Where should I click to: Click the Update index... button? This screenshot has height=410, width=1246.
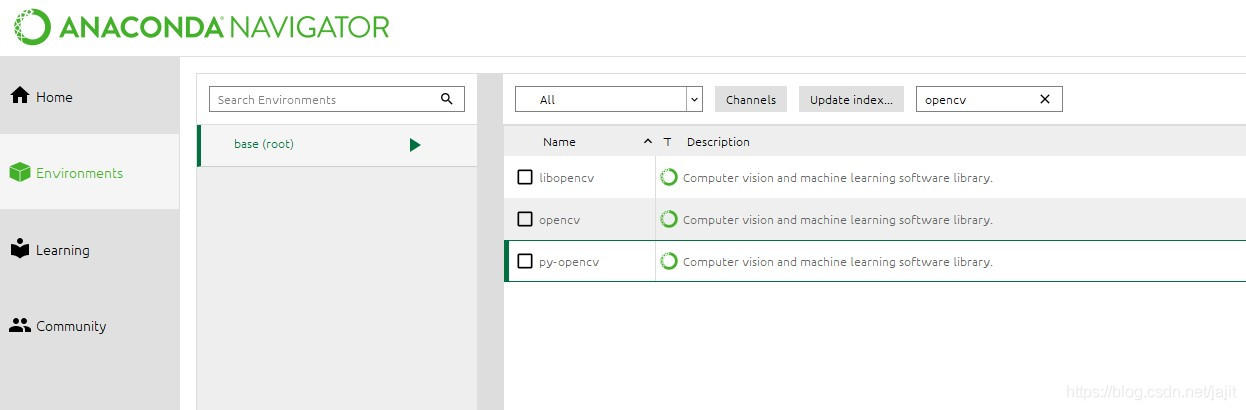coord(851,99)
